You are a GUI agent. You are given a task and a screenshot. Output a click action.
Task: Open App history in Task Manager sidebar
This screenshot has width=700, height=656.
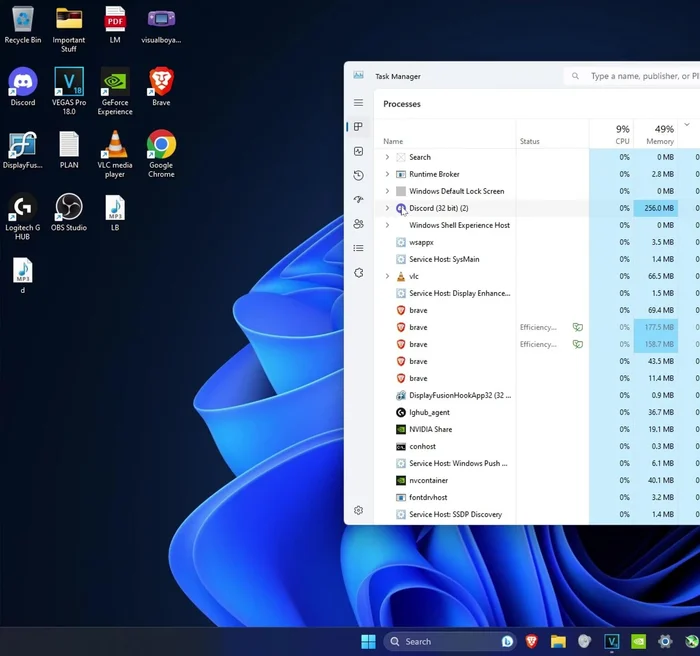359,175
